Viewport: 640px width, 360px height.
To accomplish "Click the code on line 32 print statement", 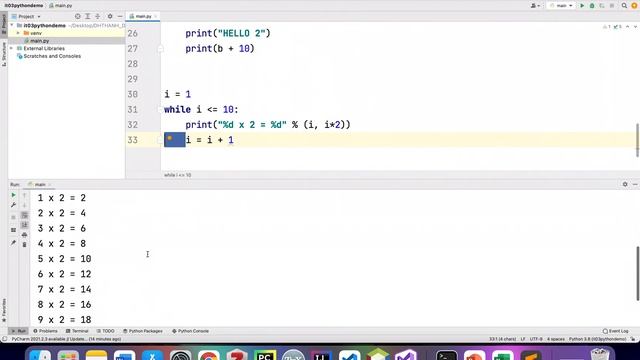I will 268,125.
